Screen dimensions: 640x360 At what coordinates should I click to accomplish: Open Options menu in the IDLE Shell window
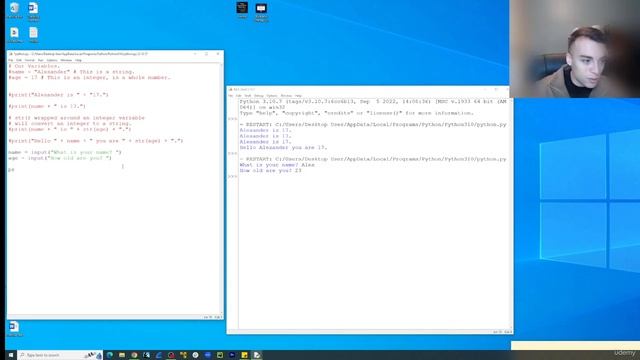272,96
